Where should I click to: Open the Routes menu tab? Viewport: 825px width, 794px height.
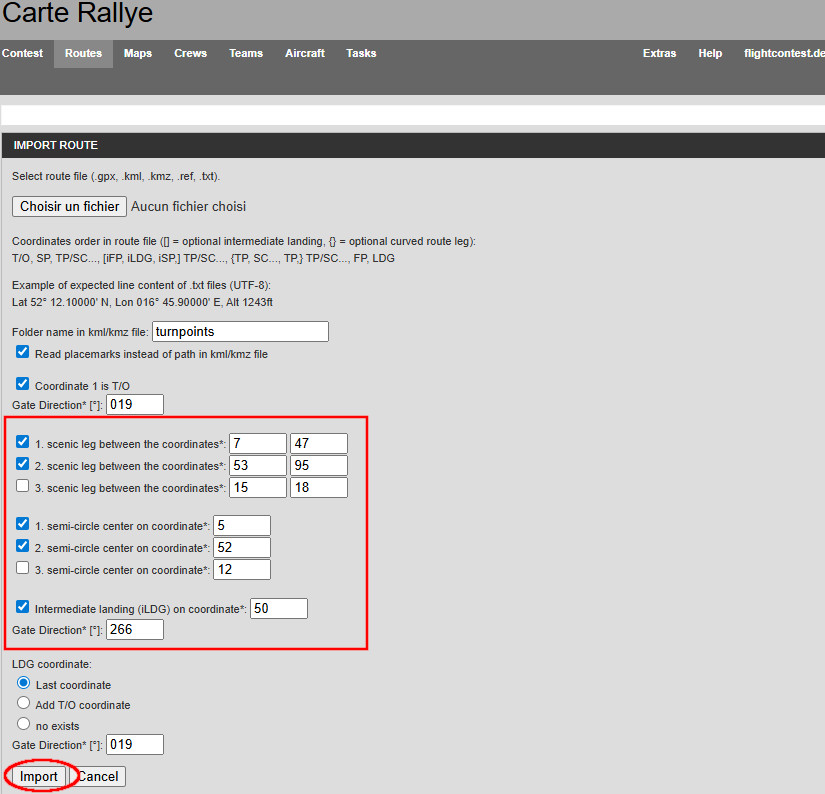tap(83, 53)
